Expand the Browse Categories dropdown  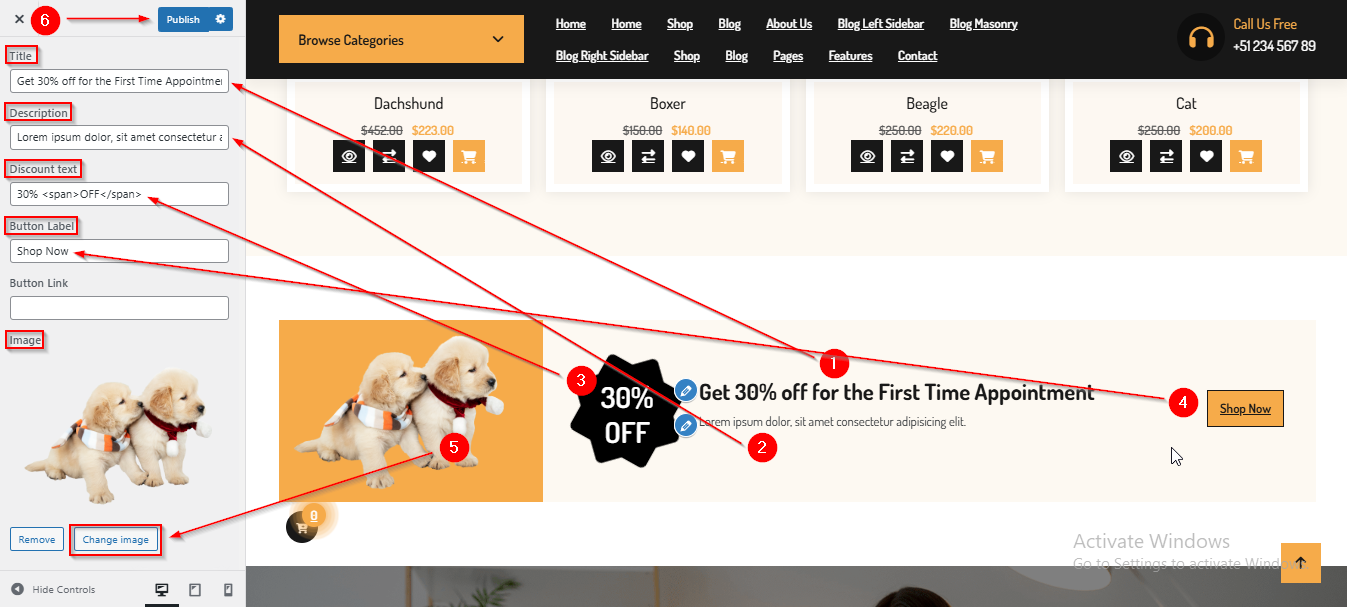coord(401,40)
